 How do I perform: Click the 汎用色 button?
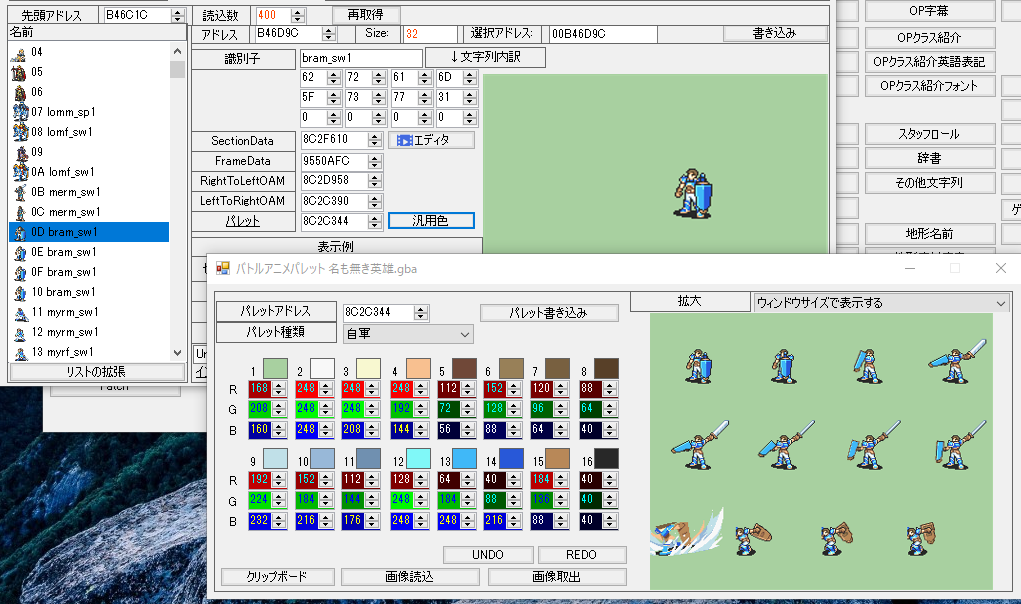click(431, 221)
